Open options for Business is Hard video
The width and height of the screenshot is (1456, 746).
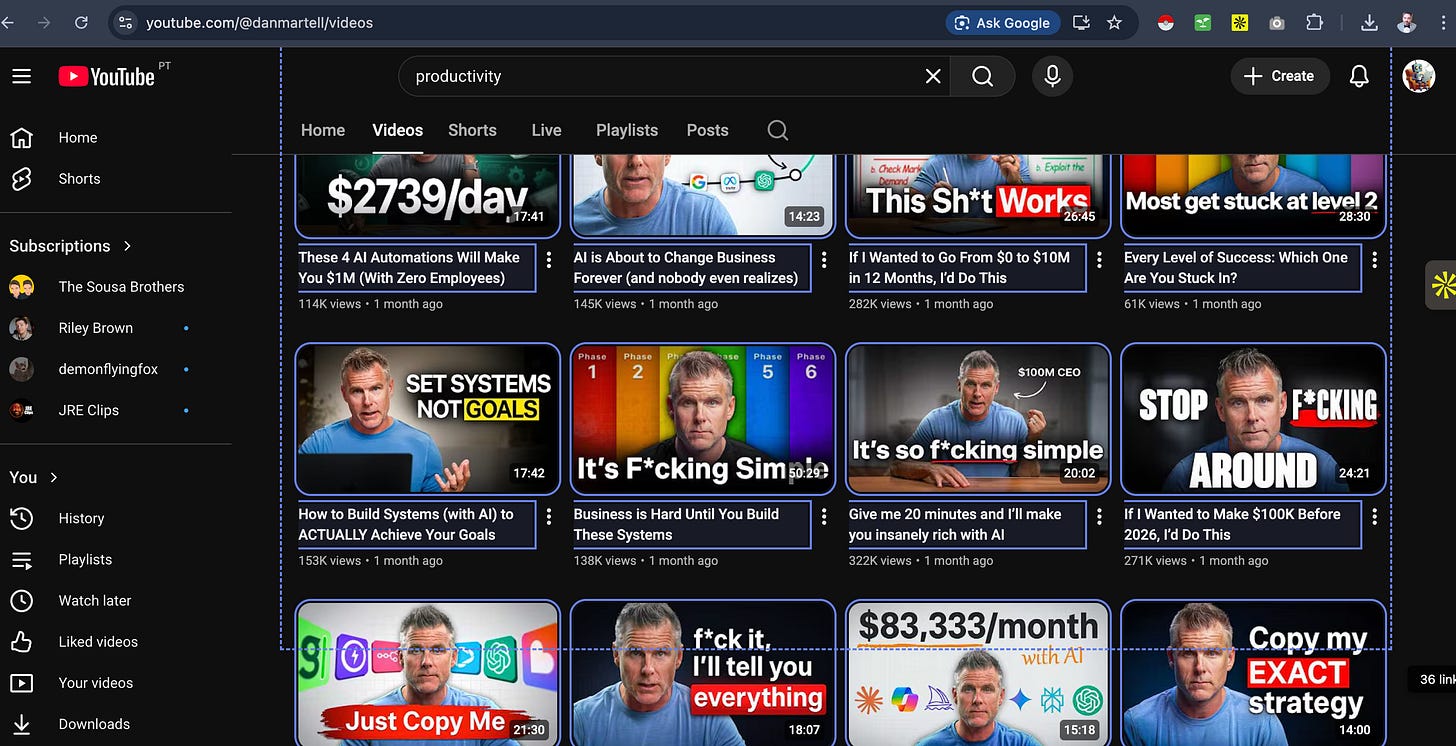click(x=824, y=516)
